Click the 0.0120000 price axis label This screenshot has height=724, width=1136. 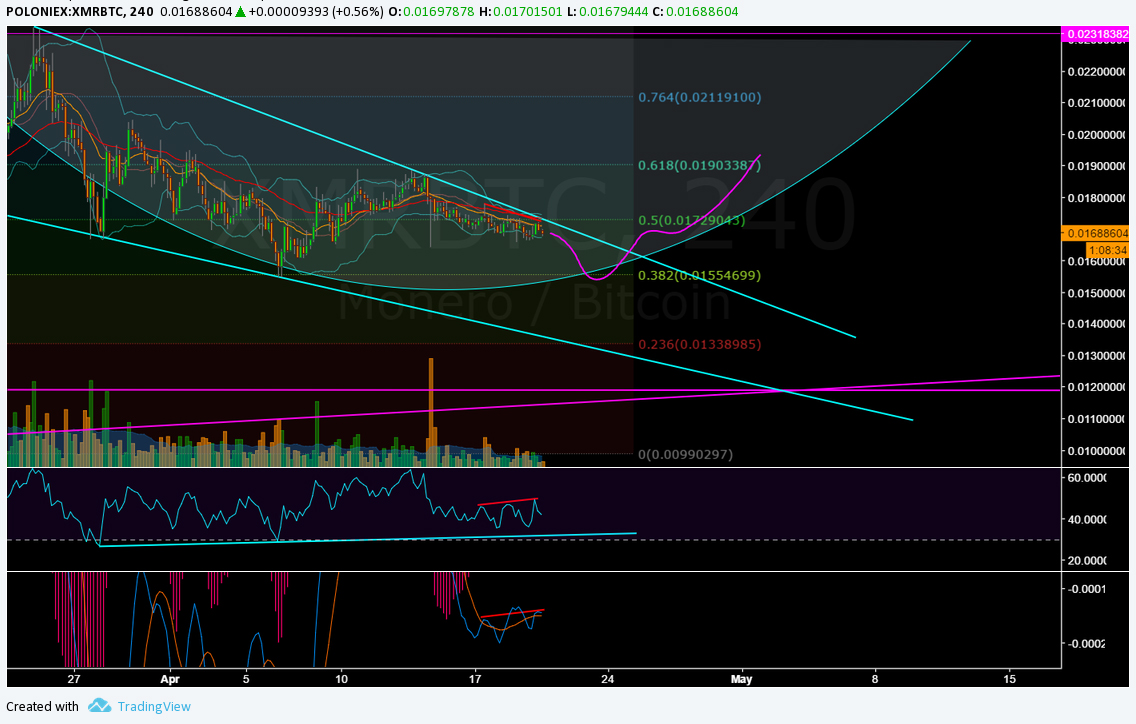1097,387
